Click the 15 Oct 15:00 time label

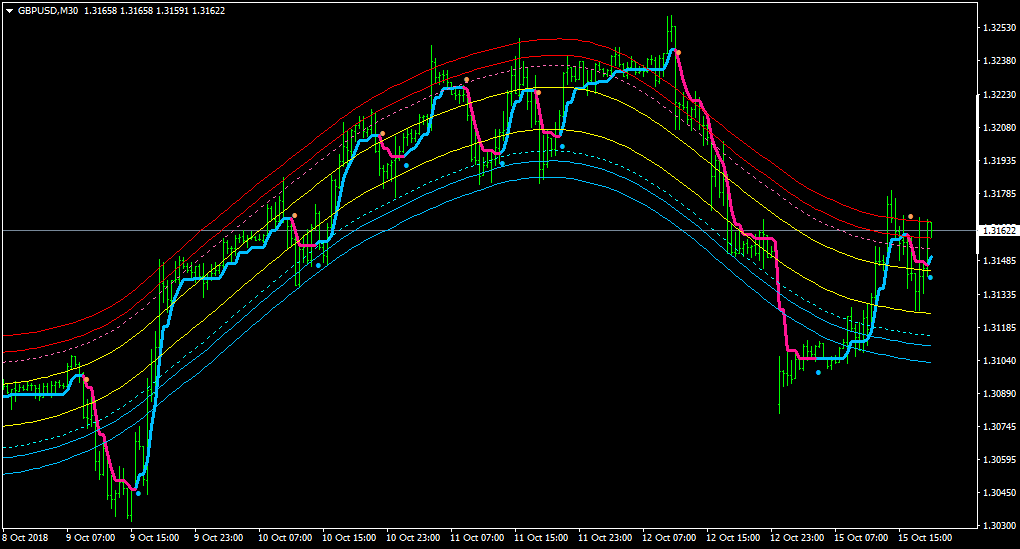tap(925, 538)
